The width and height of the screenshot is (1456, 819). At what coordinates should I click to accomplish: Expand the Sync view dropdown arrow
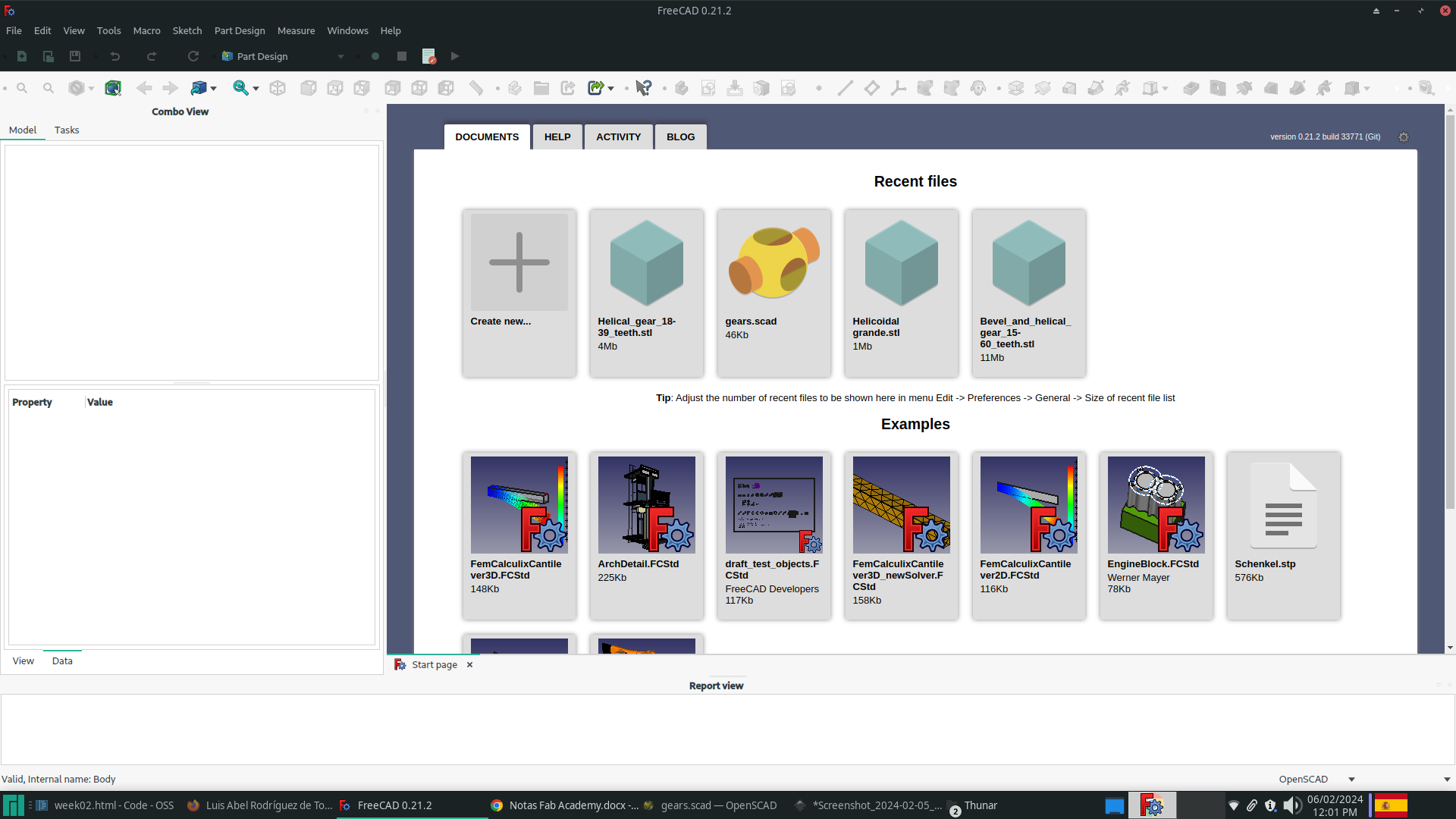(256, 89)
